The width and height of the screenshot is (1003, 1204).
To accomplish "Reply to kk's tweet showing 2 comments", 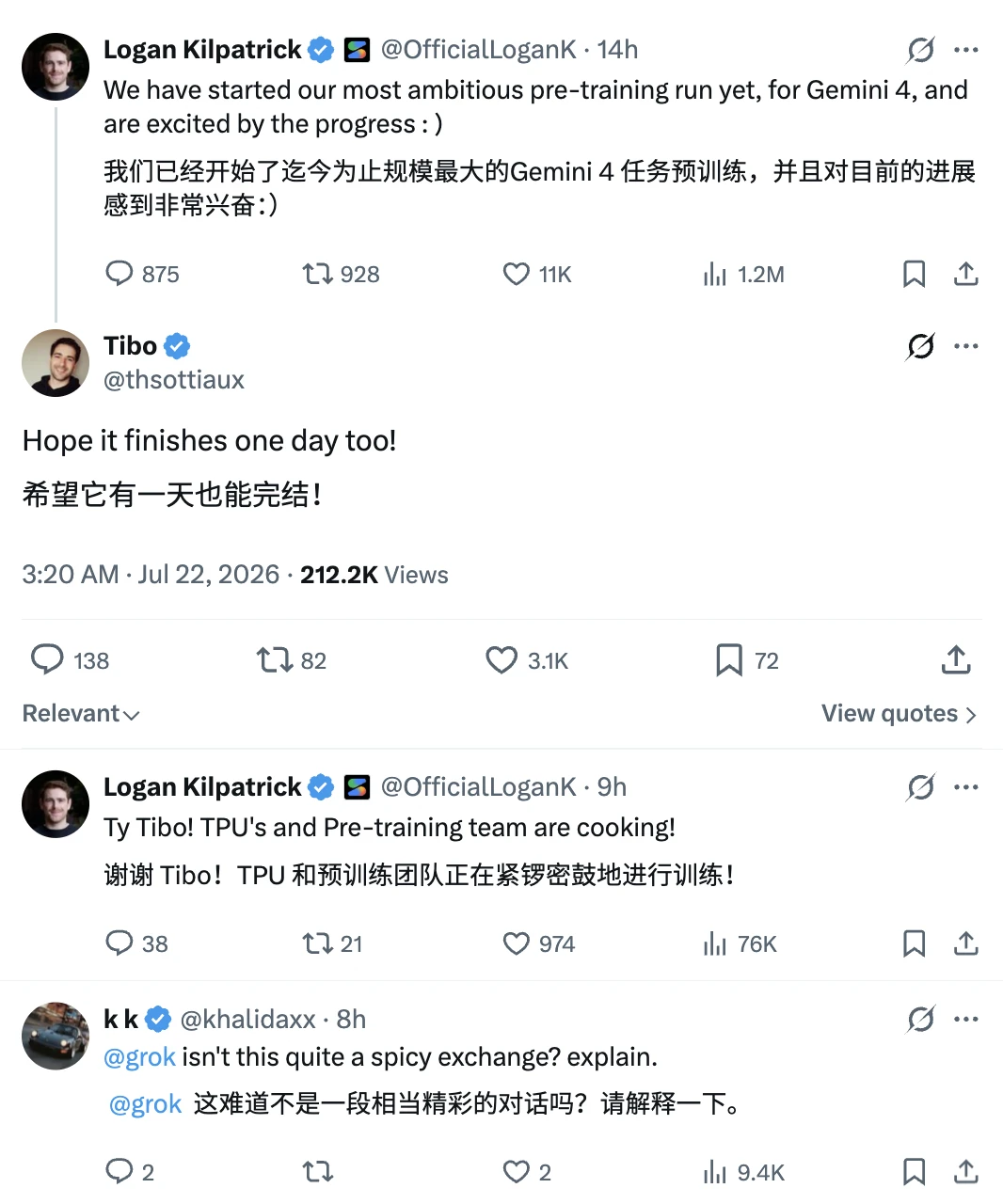I will coord(119,1171).
